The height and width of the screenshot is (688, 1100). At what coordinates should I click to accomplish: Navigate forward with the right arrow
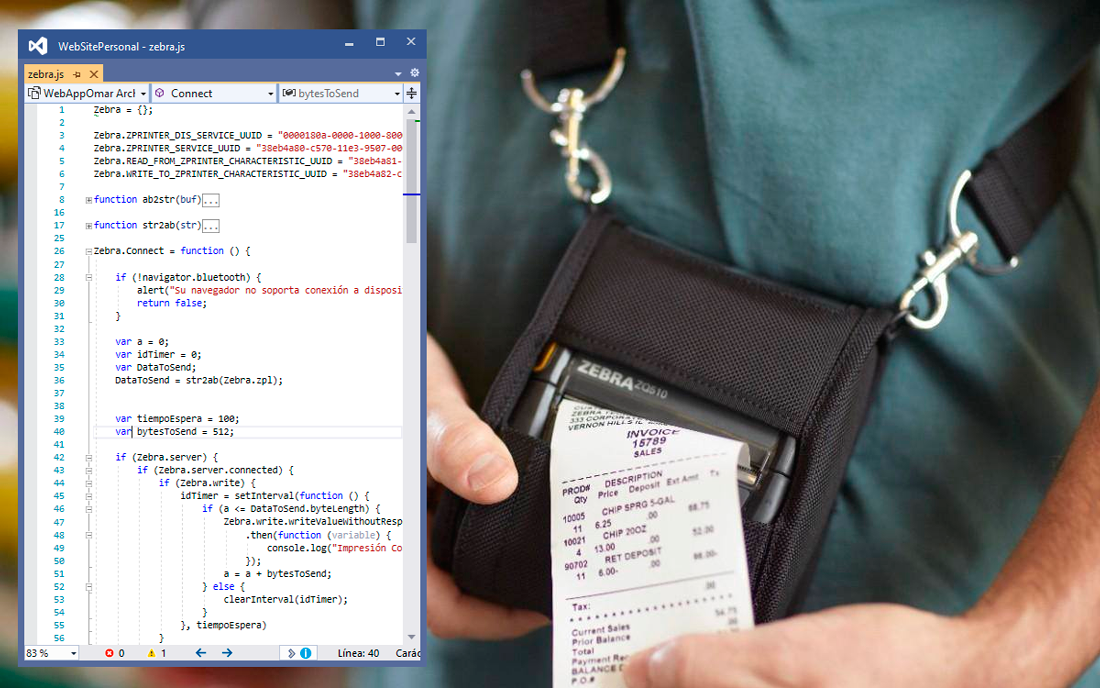coord(227,653)
